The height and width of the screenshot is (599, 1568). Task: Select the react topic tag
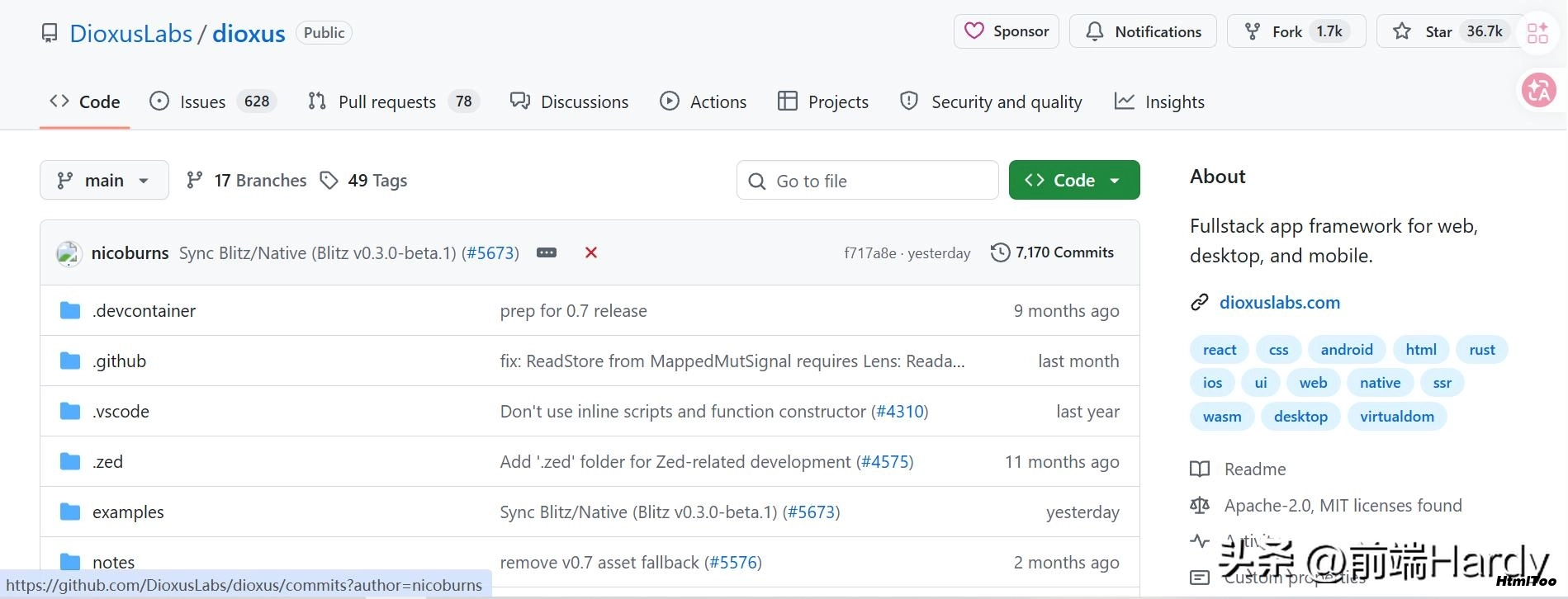(1220, 350)
